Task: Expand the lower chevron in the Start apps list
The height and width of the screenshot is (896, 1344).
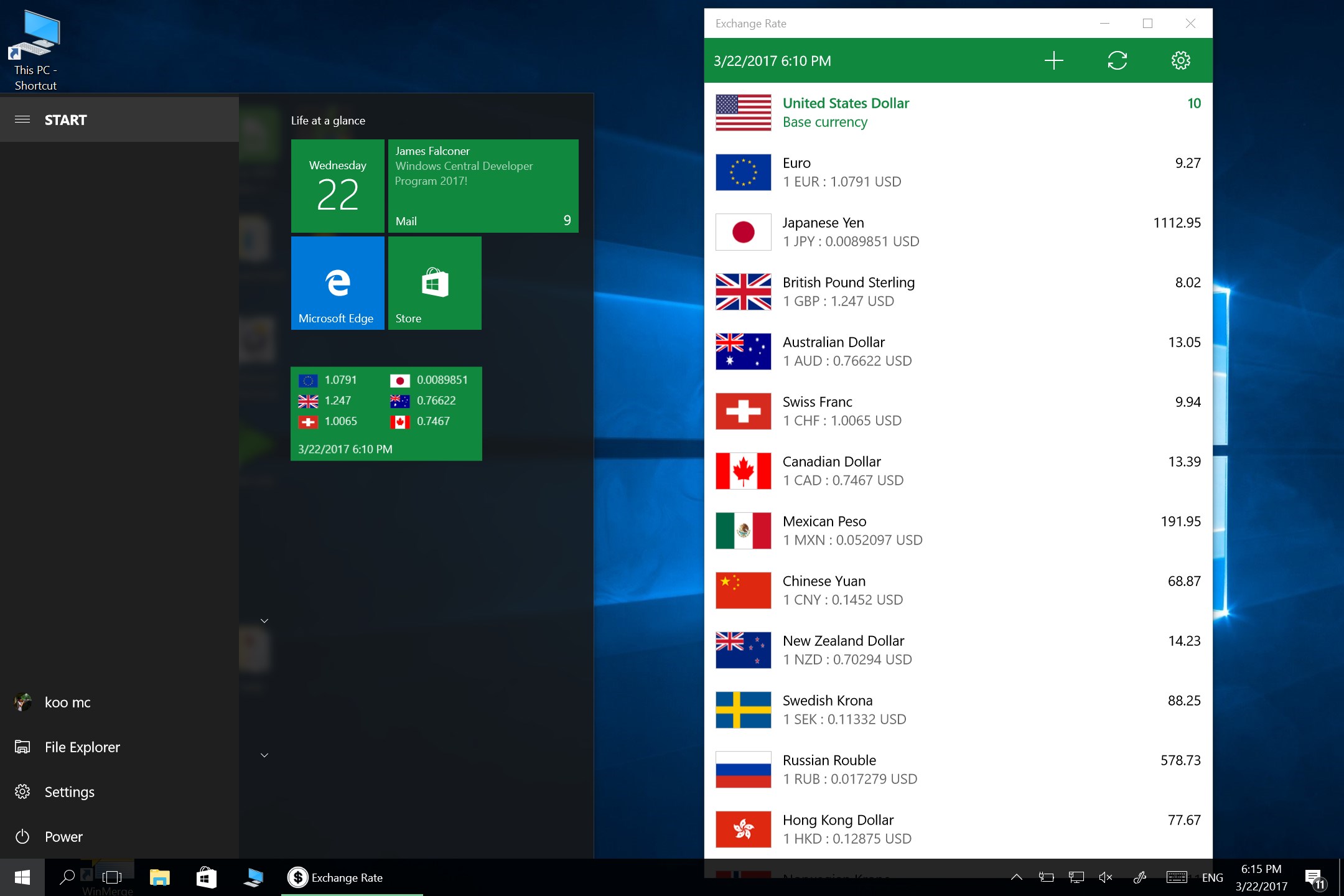Action: pyautogui.click(x=264, y=755)
